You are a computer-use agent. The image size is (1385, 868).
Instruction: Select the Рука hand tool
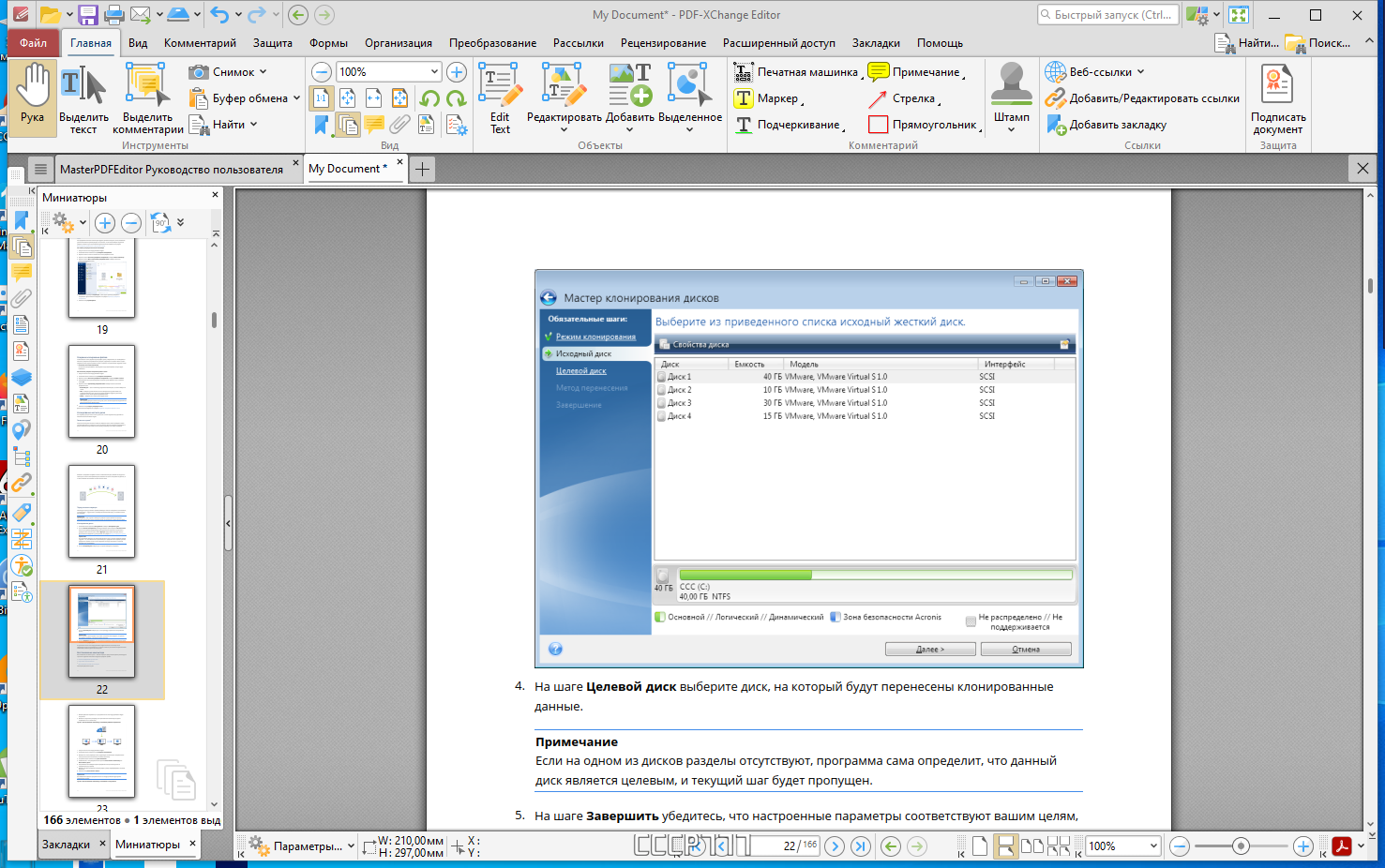pos(33,97)
